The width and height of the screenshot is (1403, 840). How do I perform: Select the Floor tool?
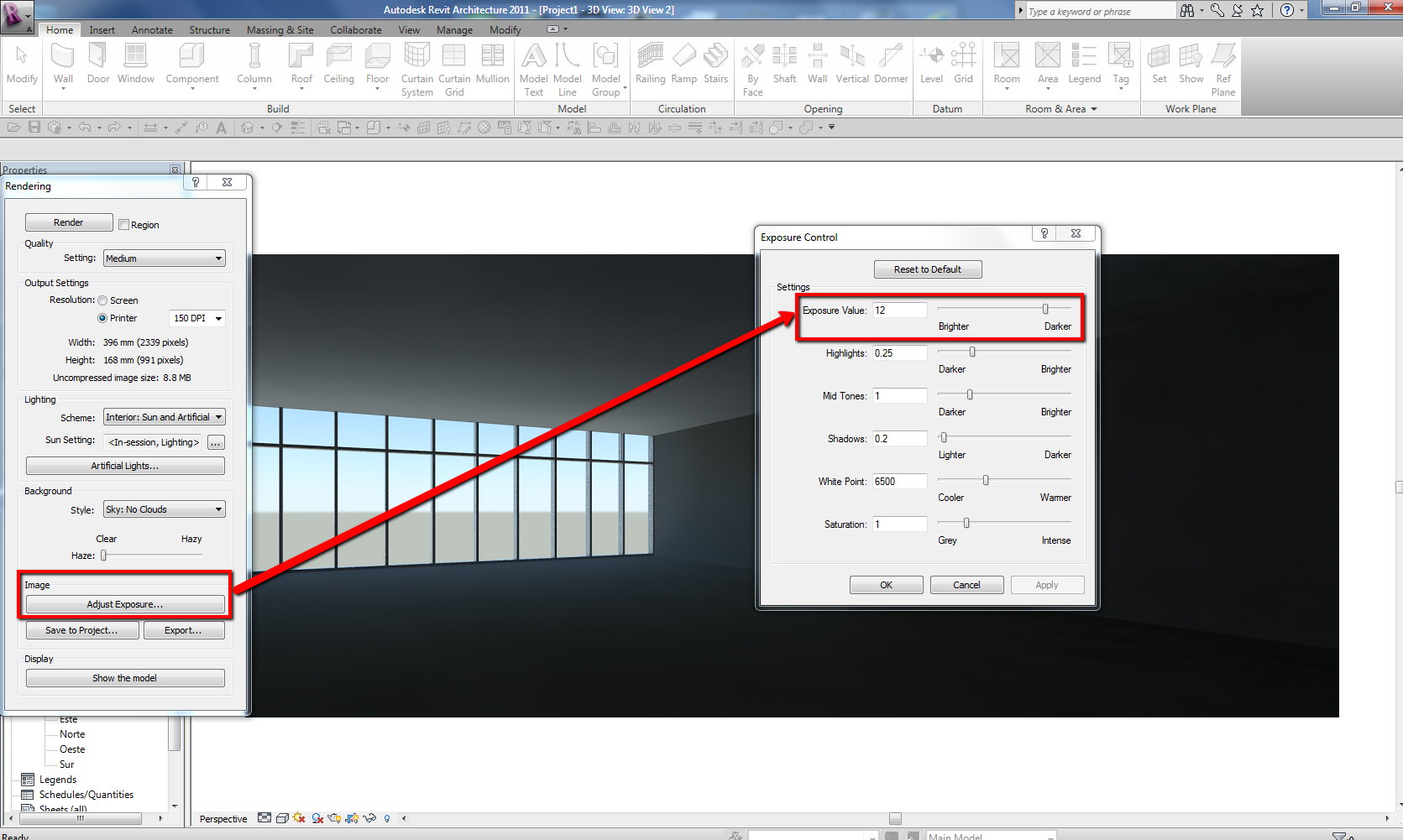(378, 65)
